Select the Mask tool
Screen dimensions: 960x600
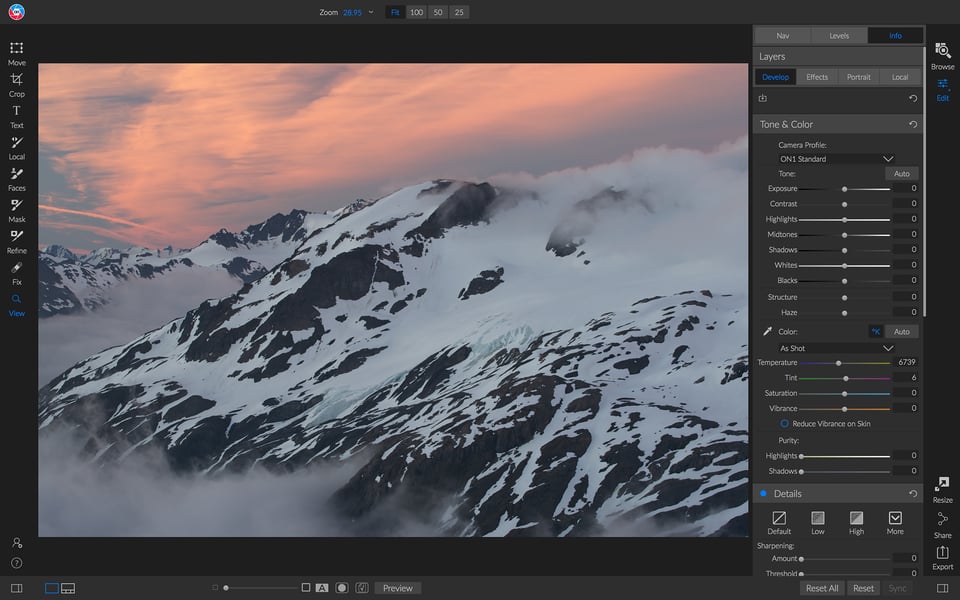click(17, 211)
